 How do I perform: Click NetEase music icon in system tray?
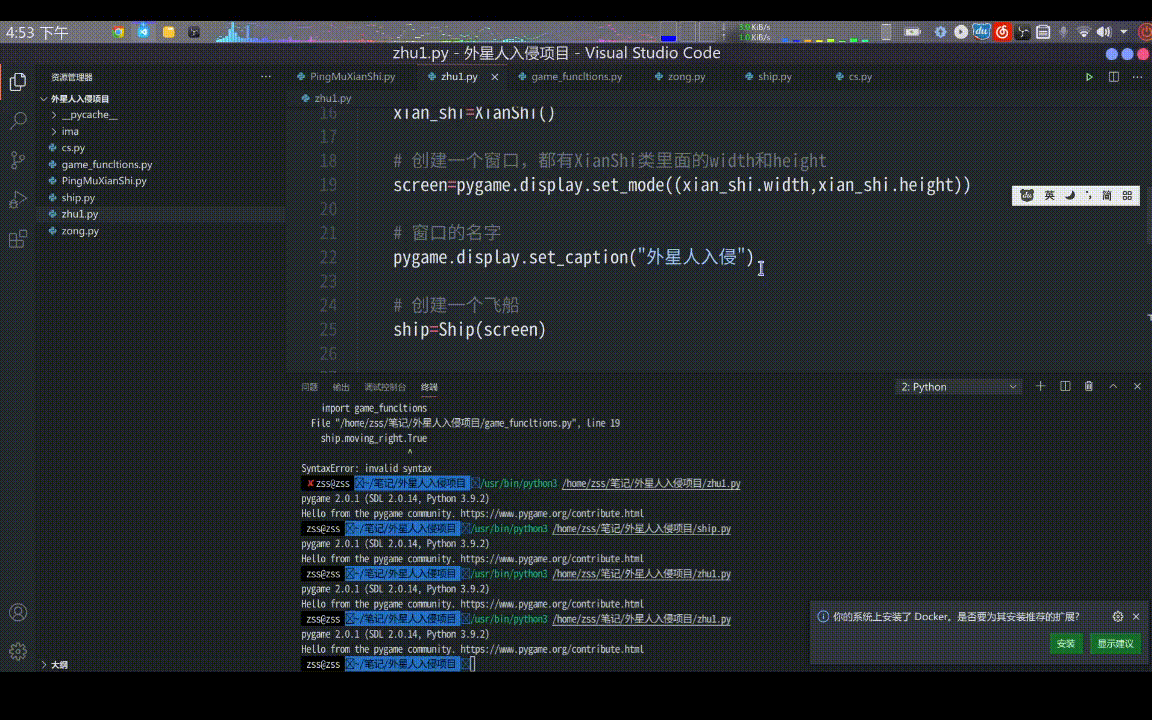click(1002, 32)
